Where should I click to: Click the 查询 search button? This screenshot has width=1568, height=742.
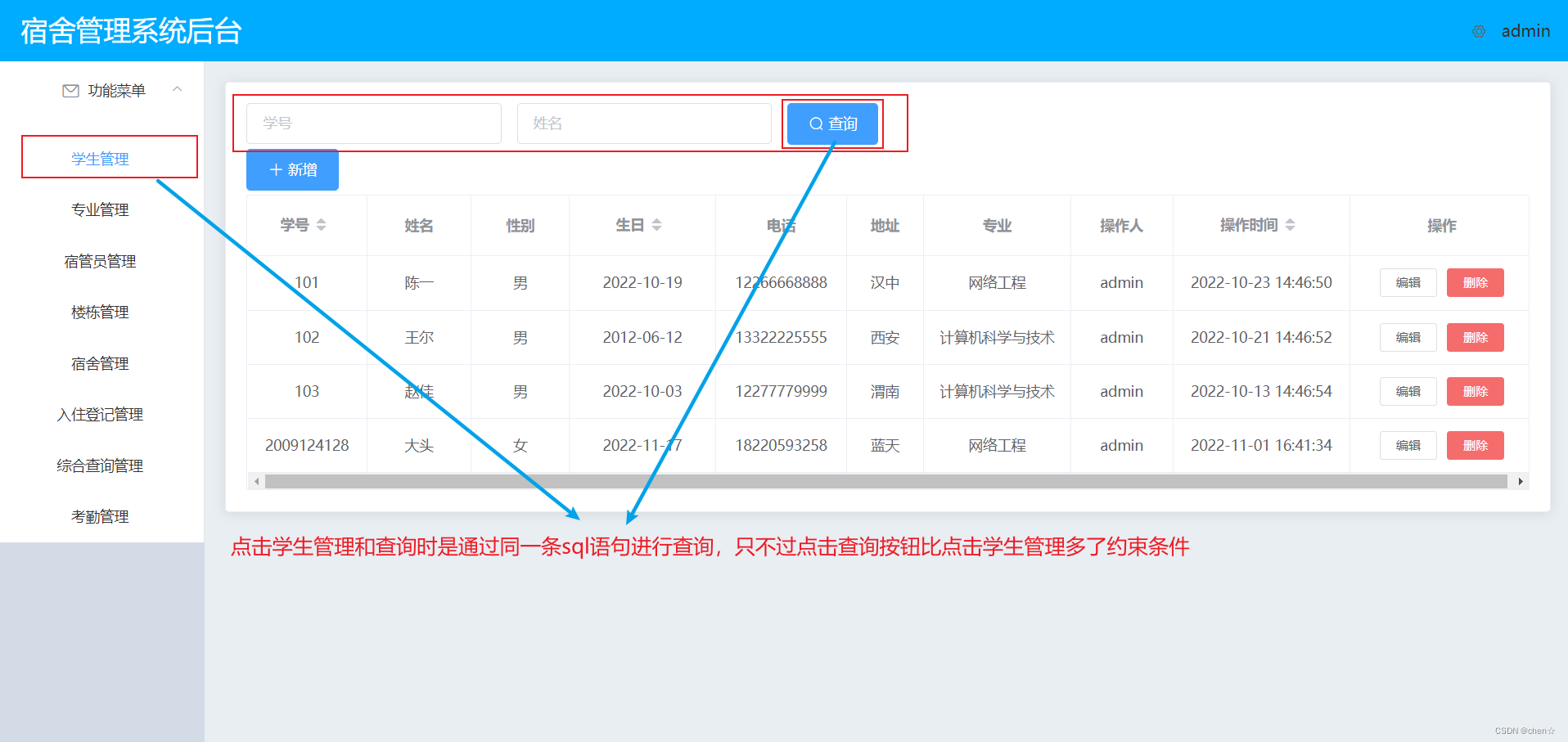[x=832, y=124]
